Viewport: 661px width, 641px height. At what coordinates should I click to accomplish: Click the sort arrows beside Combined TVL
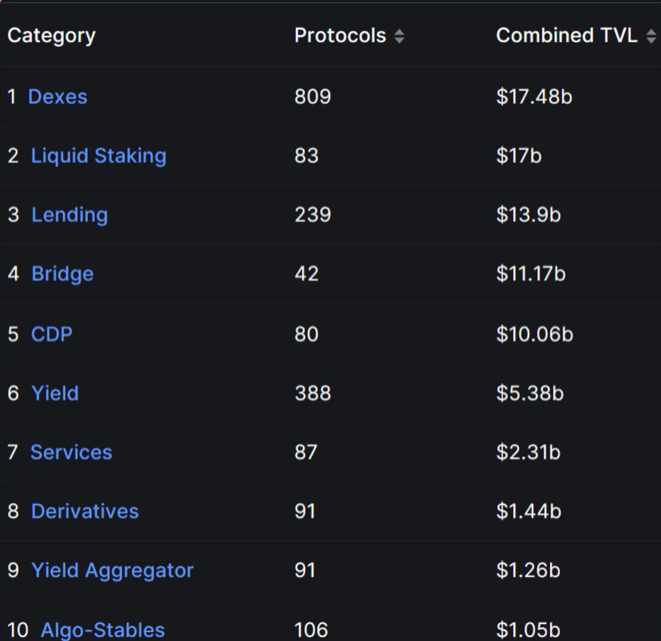[x=651, y=36]
